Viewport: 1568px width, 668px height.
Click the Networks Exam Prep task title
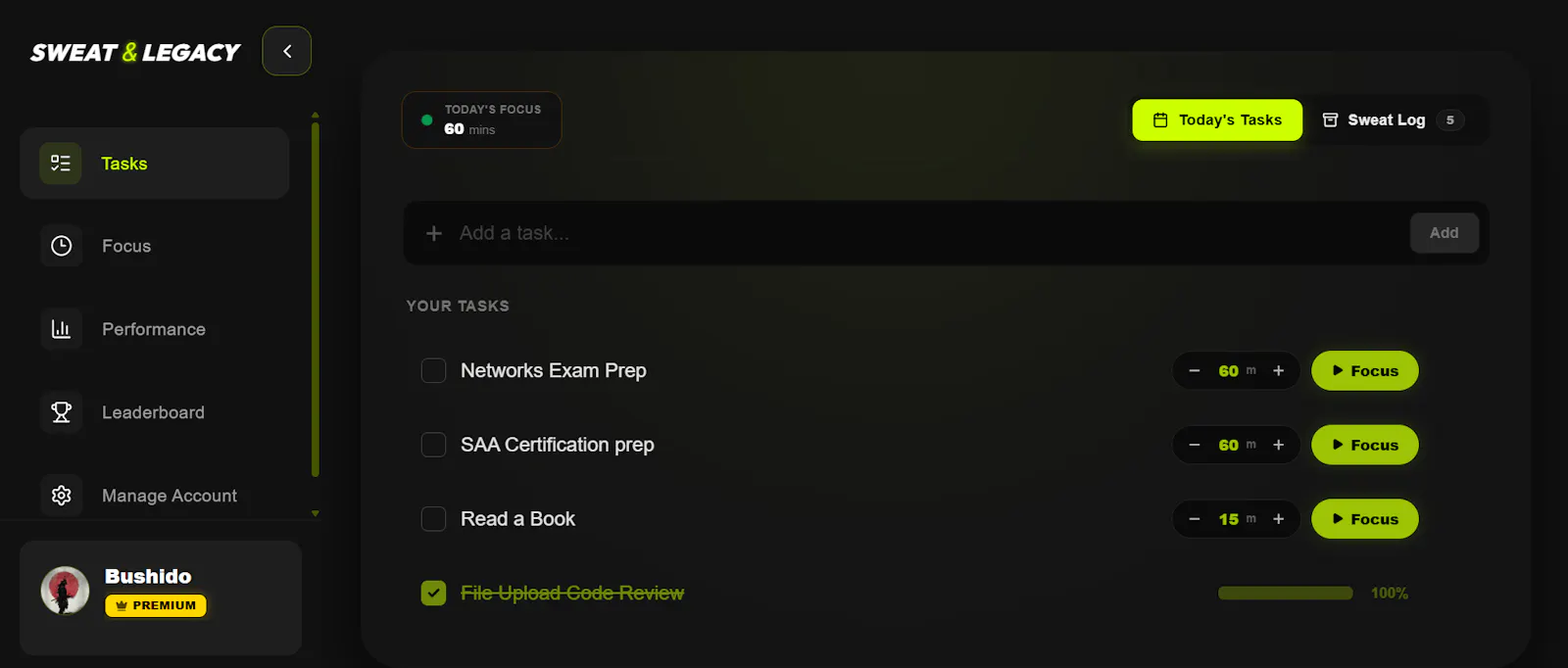554,370
